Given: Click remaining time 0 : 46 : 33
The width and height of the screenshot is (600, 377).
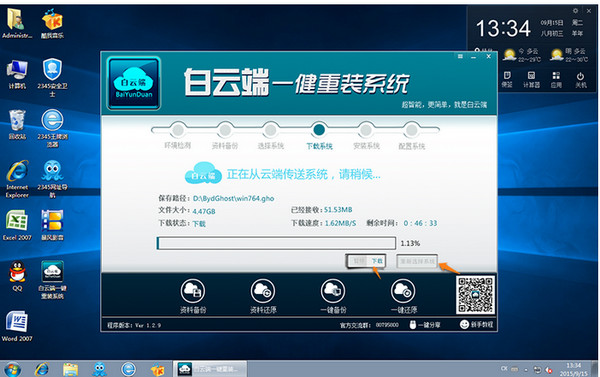Looking at the screenshot, I should click(420, 223).
